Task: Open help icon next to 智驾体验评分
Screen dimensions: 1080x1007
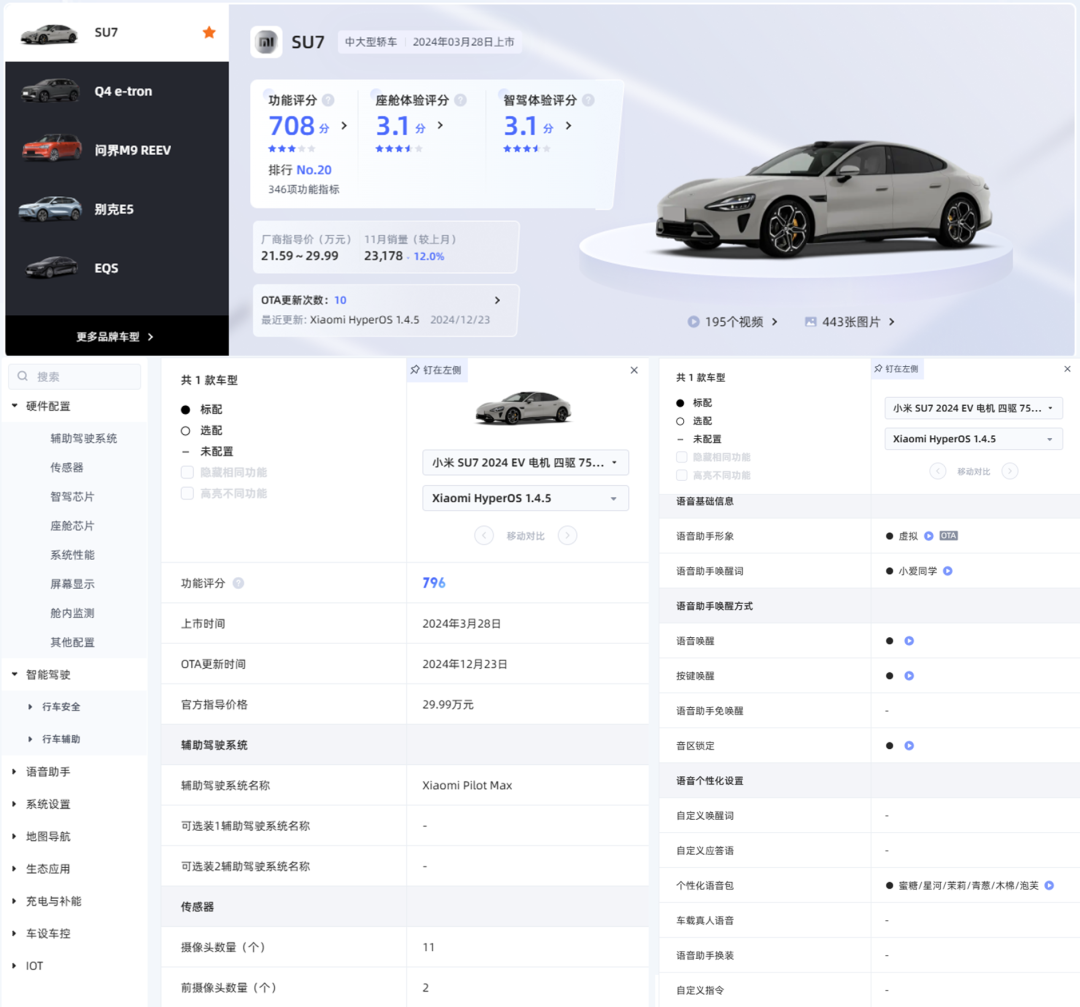Action: click(588, 100)
